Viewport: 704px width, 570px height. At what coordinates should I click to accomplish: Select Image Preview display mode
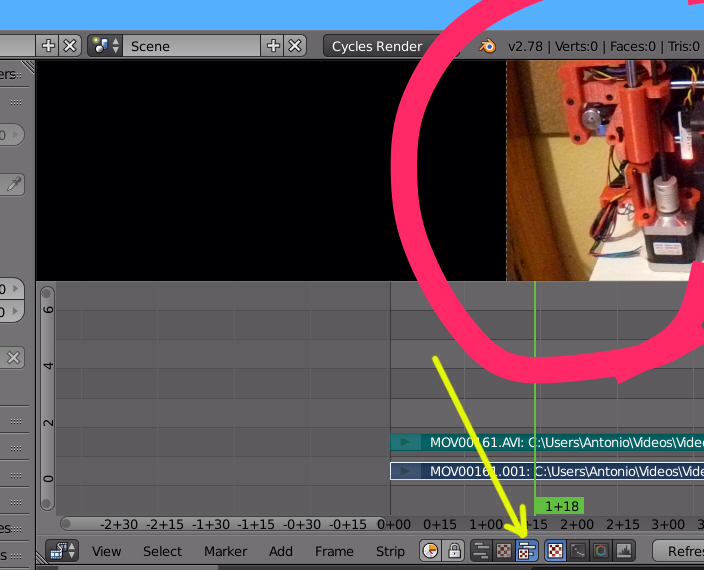[555, 551]
